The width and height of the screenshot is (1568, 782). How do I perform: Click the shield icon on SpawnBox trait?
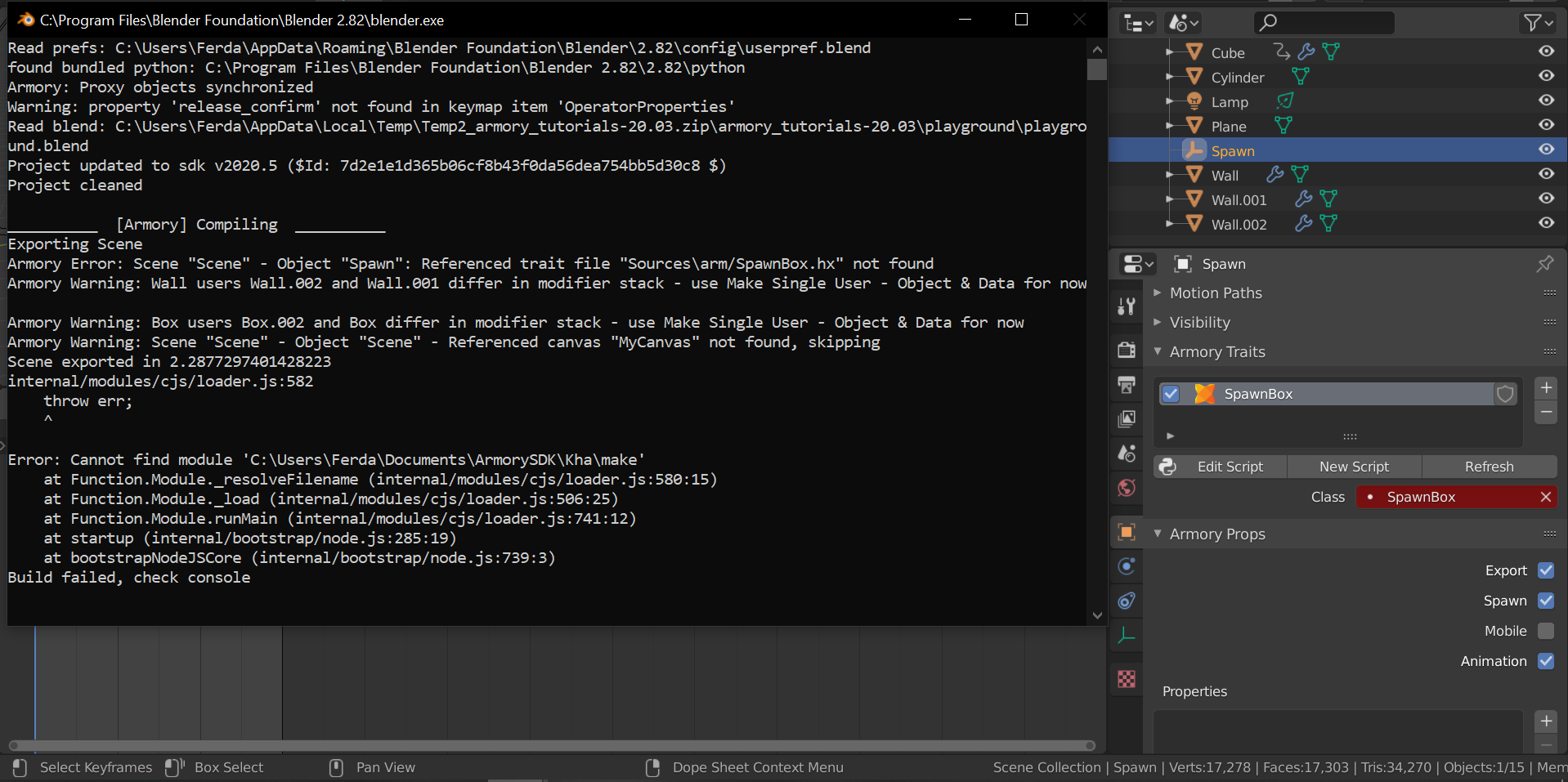click(1505, 394)
